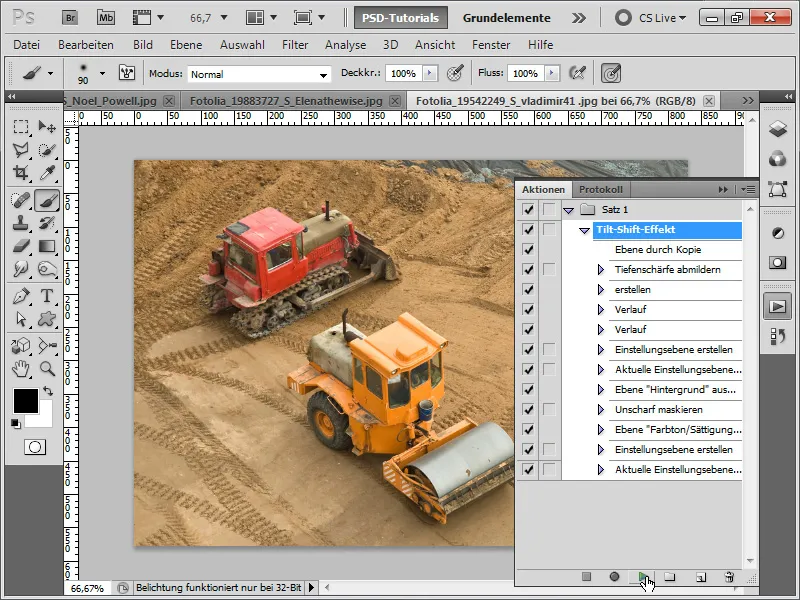Uncheck the Ebene durch Kopie step
The height and width of the screenshot is (600, 800).
[x=528, y=249]
